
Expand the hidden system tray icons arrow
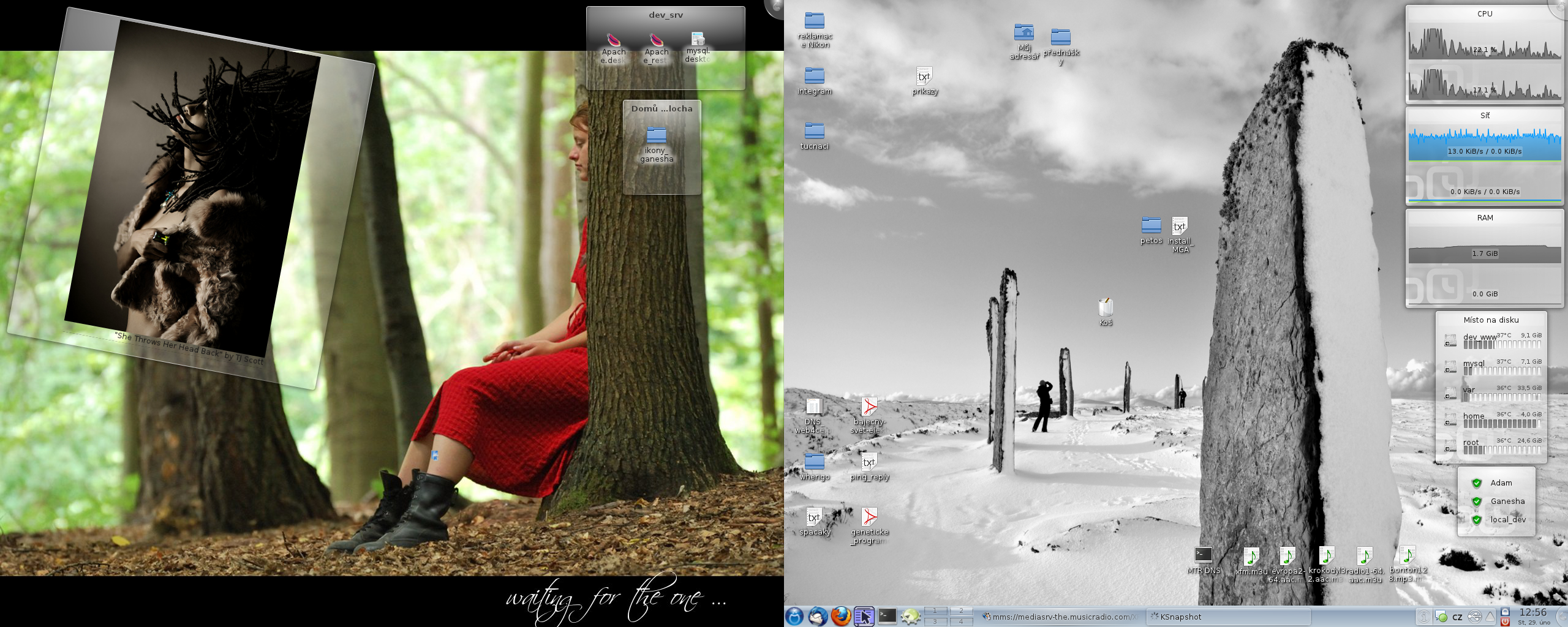pyautogui.click(x=1490, y=617)
